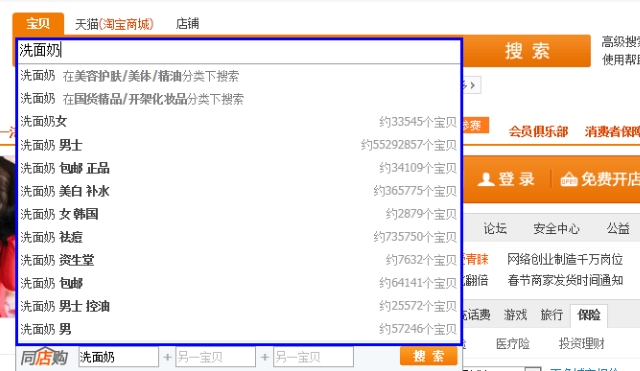
Task: Click the small orange 搜索 button in 同店购
Action: click(429, 356)
